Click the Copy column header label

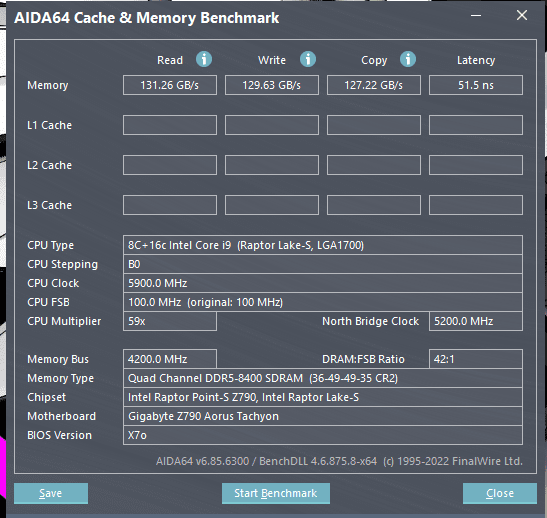pos(374,60)
